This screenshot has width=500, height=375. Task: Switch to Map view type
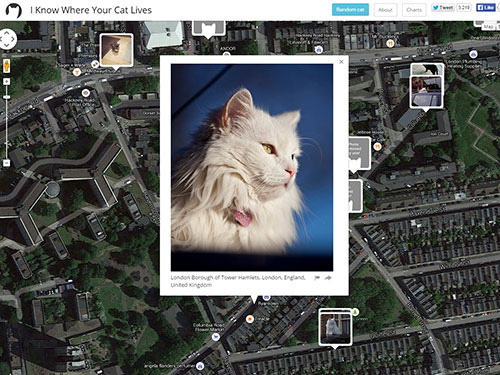[x=489, y=26]
